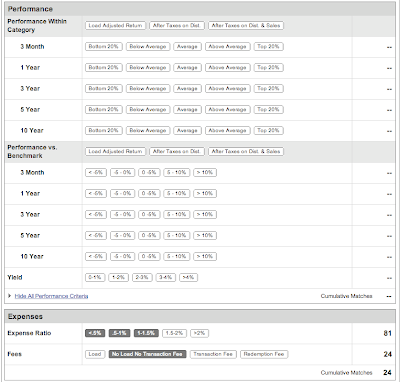Select After Taxes on Dist. under Performance vs. Benchmark
This screenshot has width=400, height=382.
[177, 152]
